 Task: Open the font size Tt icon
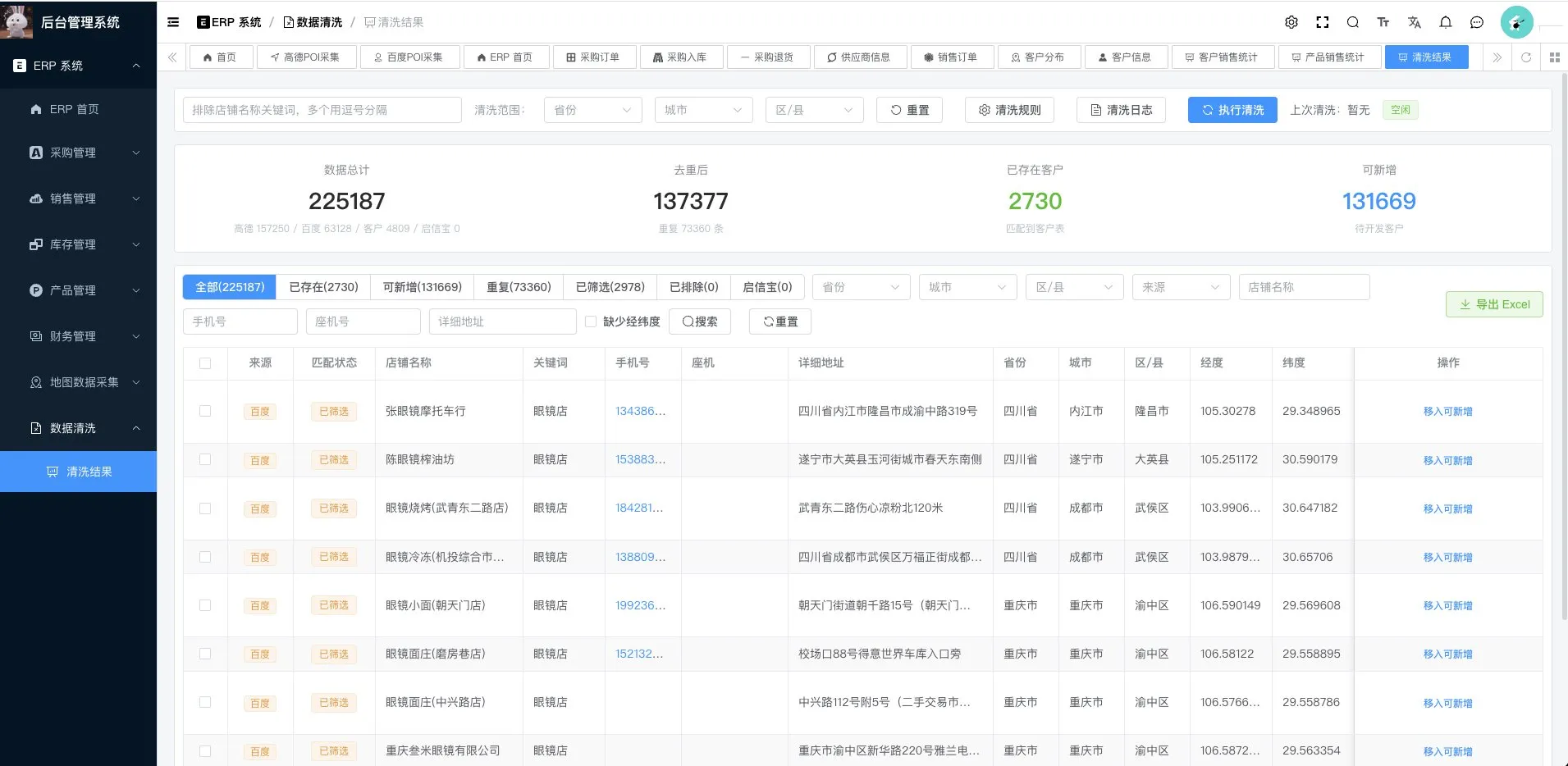(1383, 22)
